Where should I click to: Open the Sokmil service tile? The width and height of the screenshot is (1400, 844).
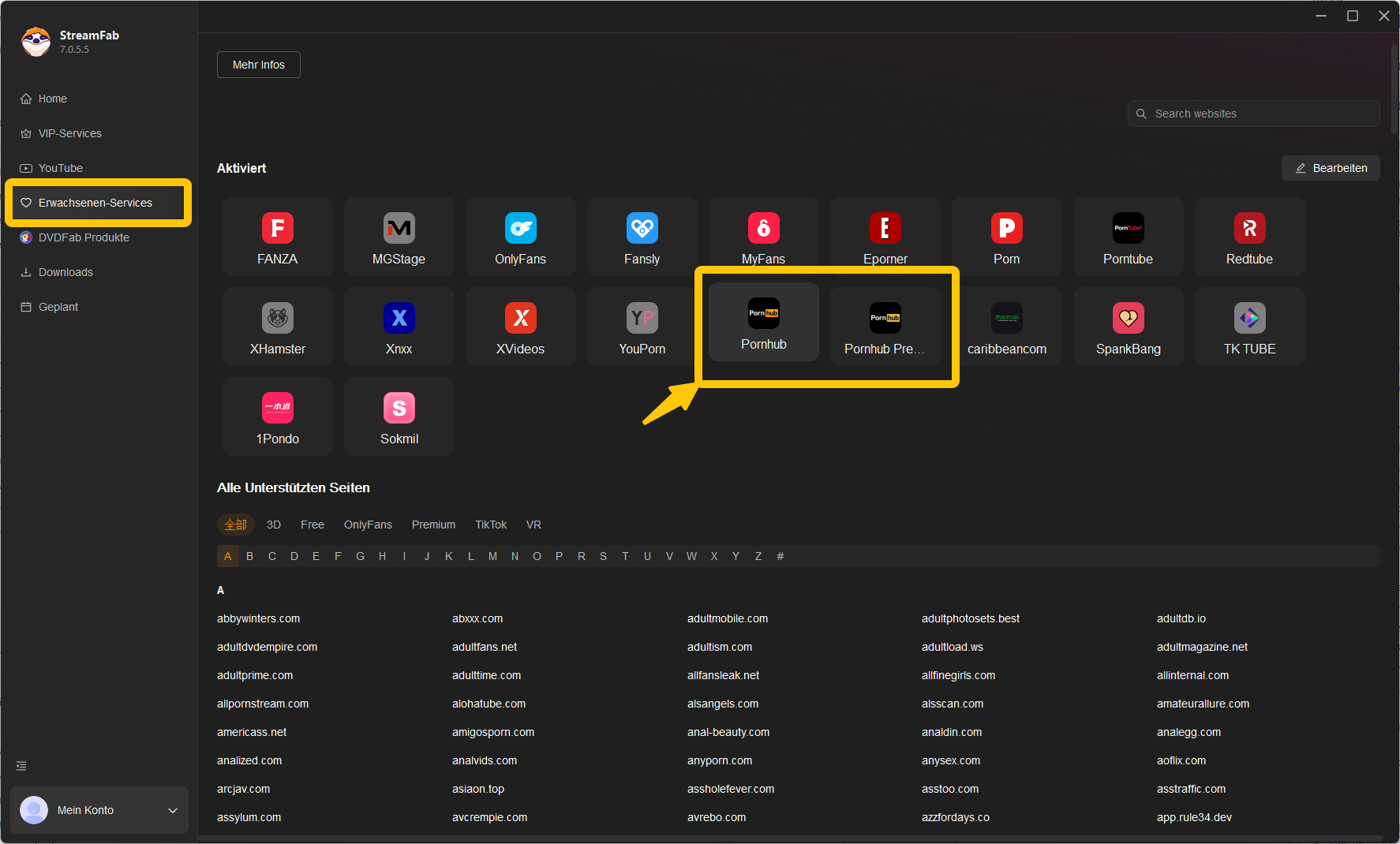(x=399, y=416)
